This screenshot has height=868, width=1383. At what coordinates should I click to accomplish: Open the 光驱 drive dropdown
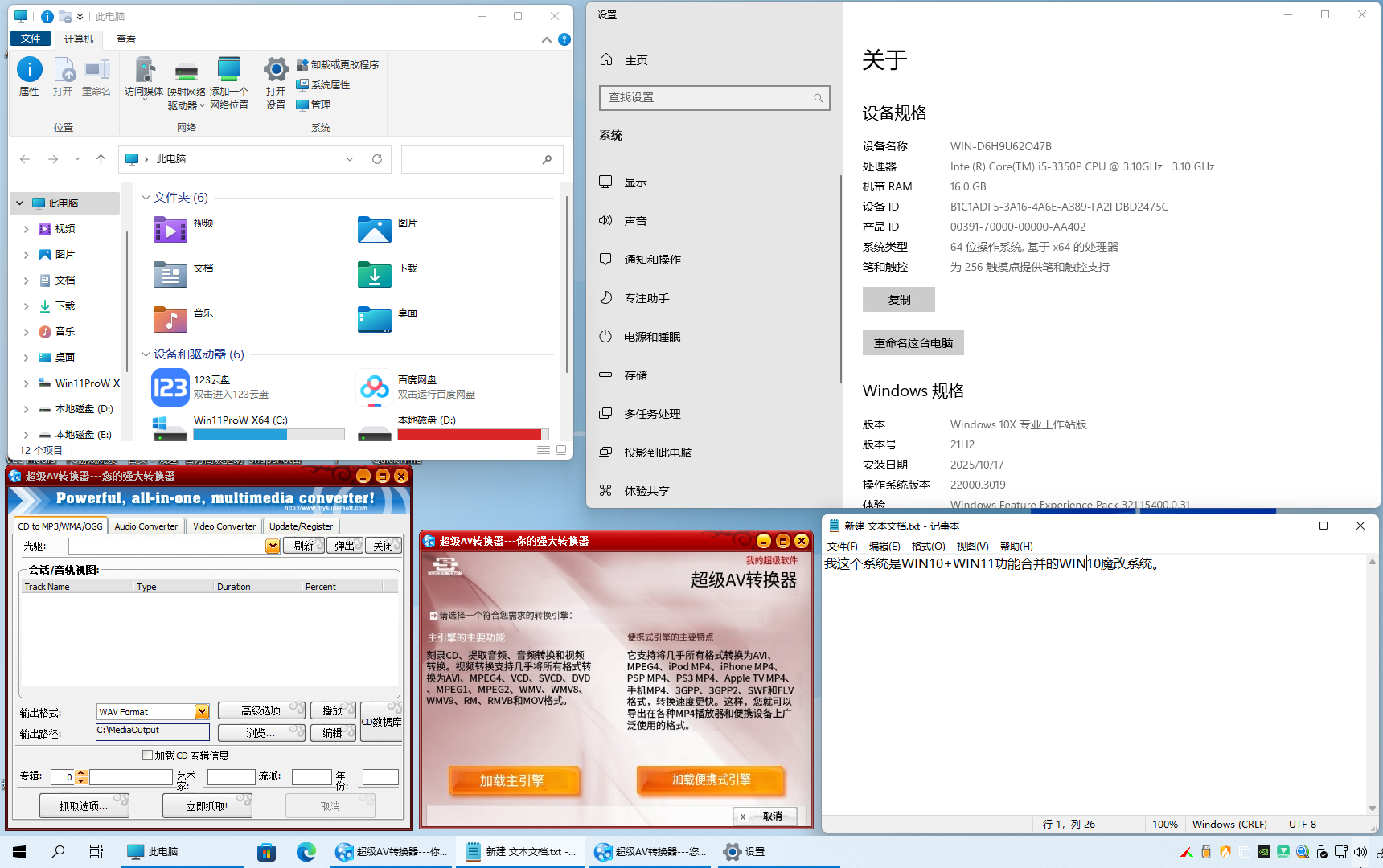click(273, 546)
